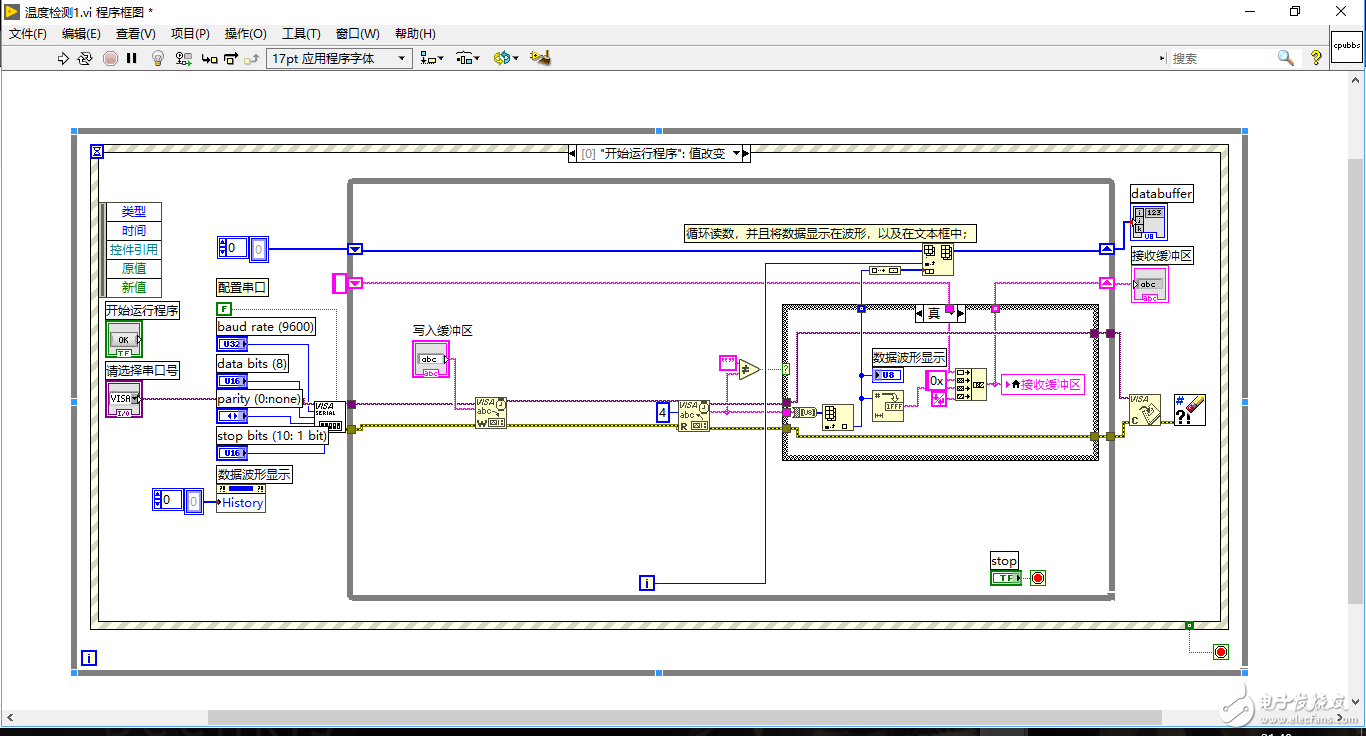Click the 0x format string constant
Image resolution: width=1366 pixels, height=736 pixels.
937,381
